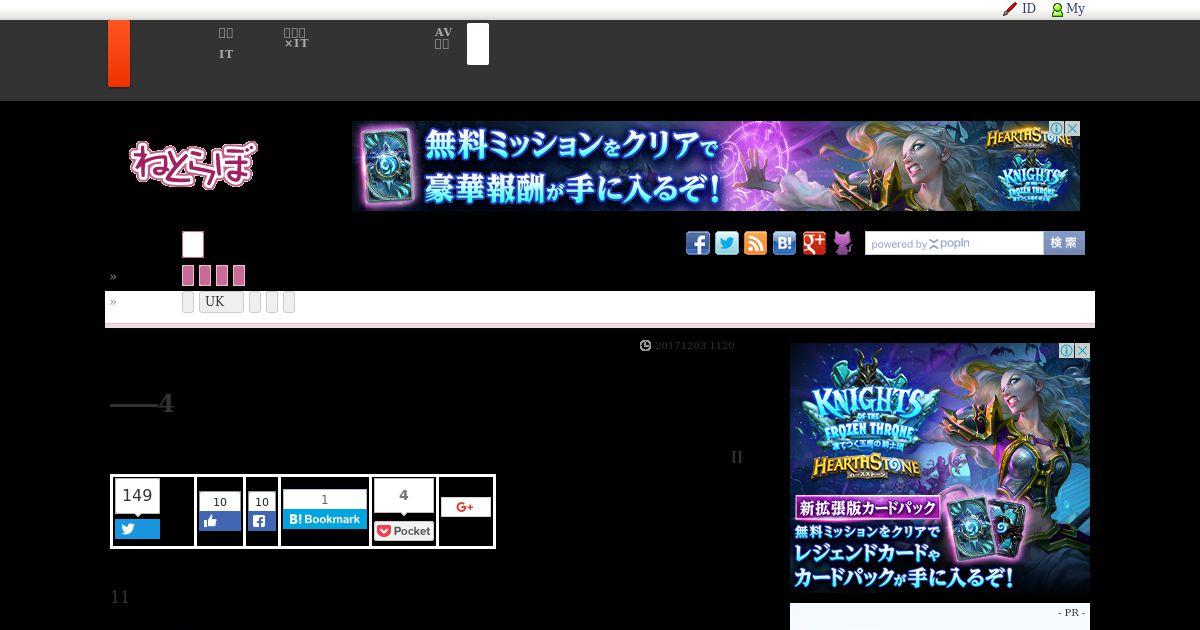Click the '- PR -' label in sidebar
1200x630 pixels.
(1071, 612)
